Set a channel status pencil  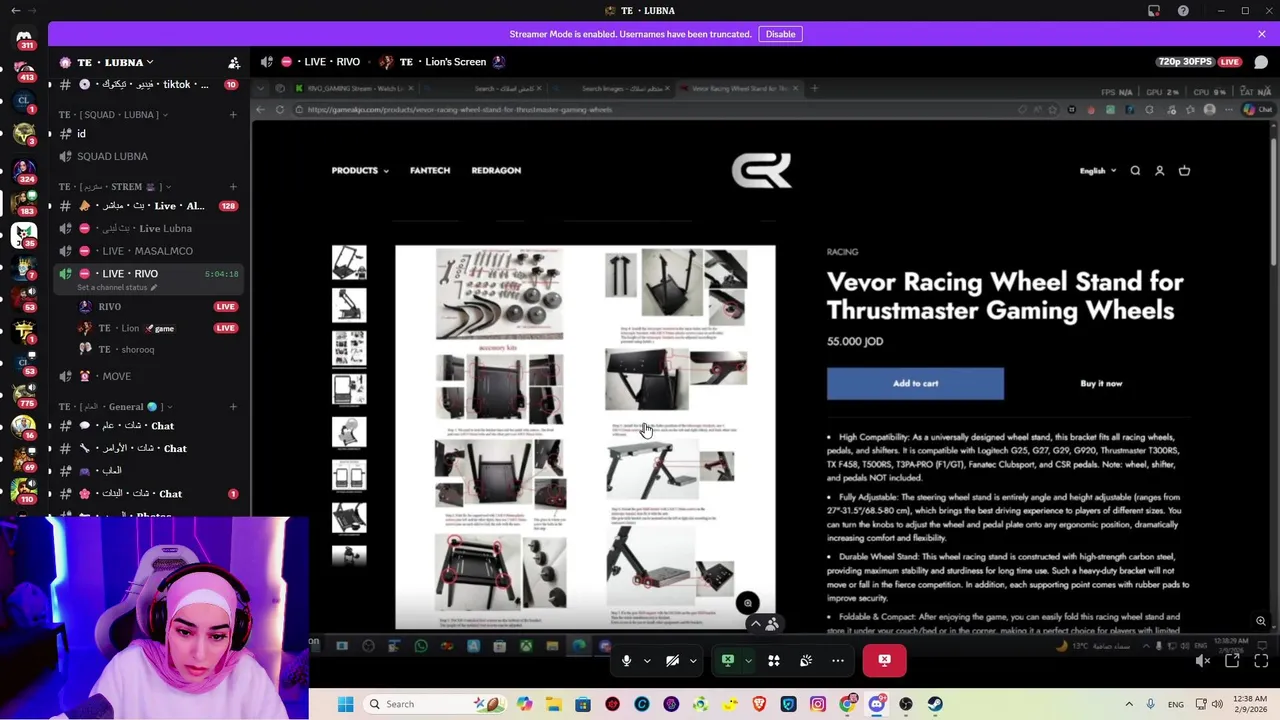coord(154,288)
